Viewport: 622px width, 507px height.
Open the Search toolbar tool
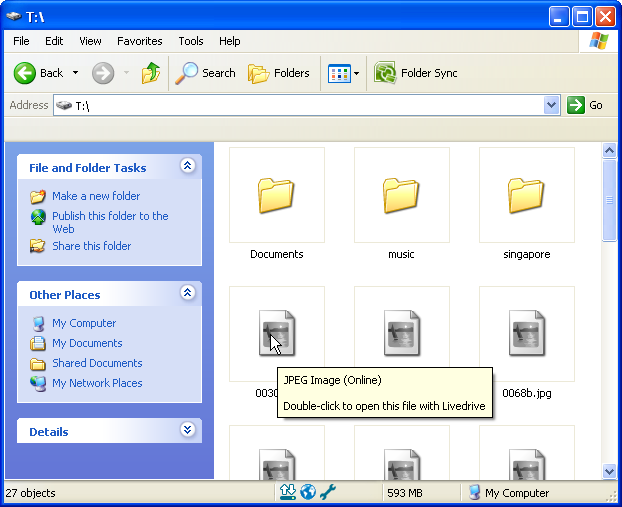206,73
